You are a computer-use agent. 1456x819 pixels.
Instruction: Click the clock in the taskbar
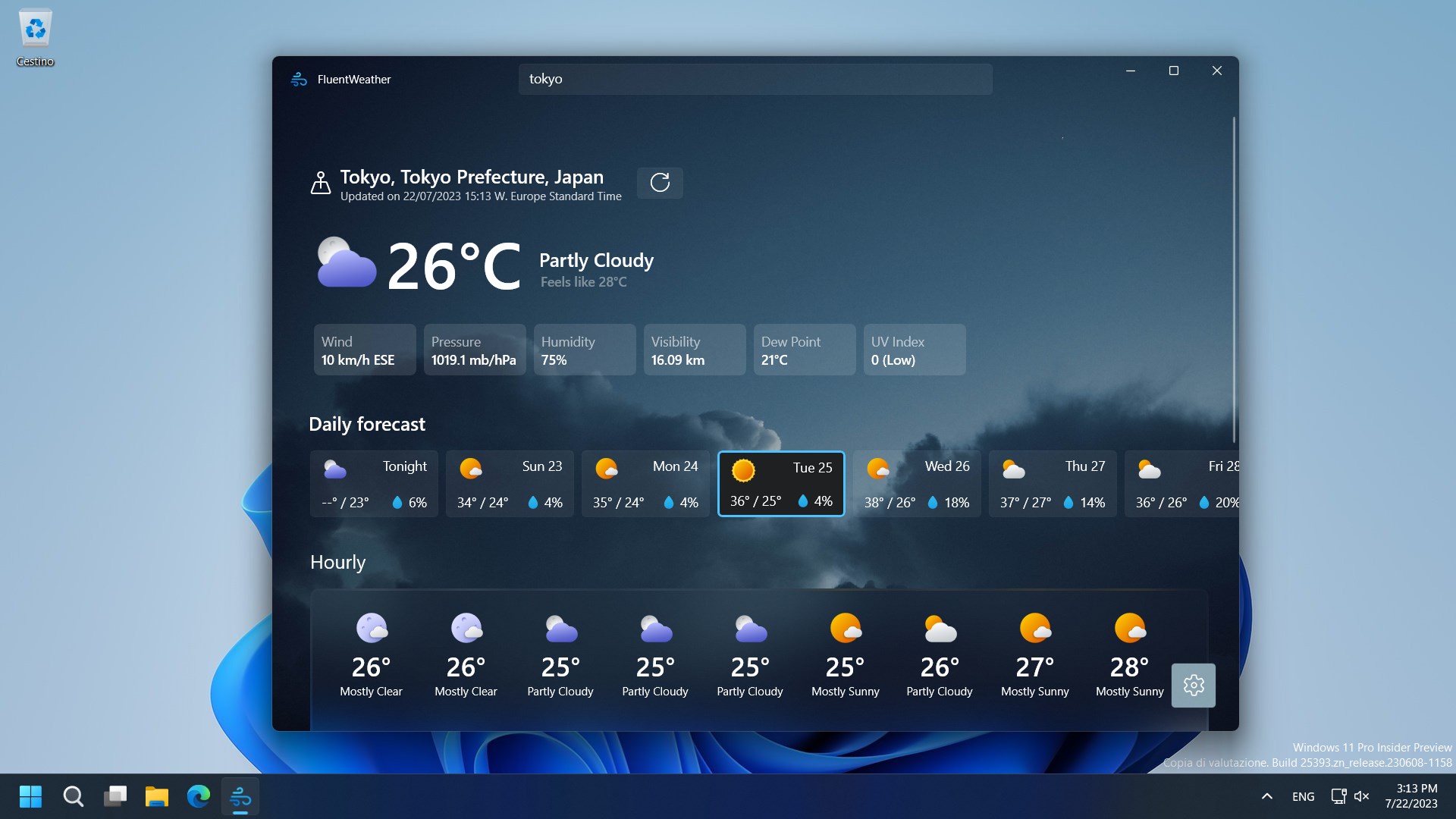[1412, 796]
